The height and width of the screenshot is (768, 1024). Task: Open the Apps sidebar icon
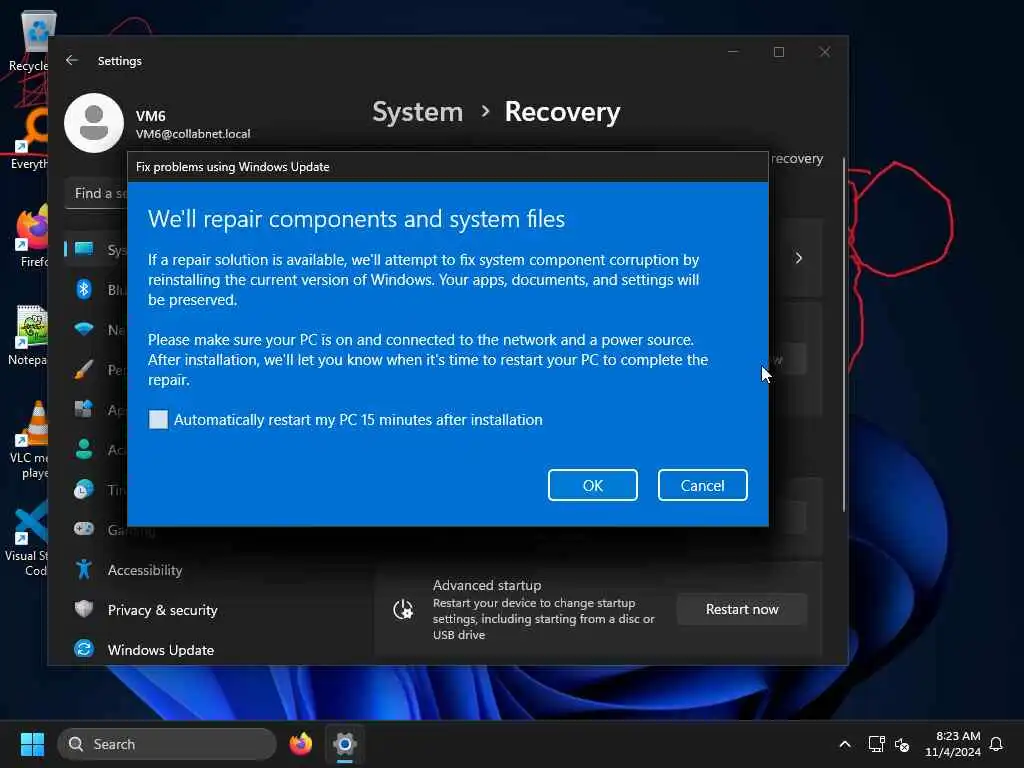[x=84, y=409]
